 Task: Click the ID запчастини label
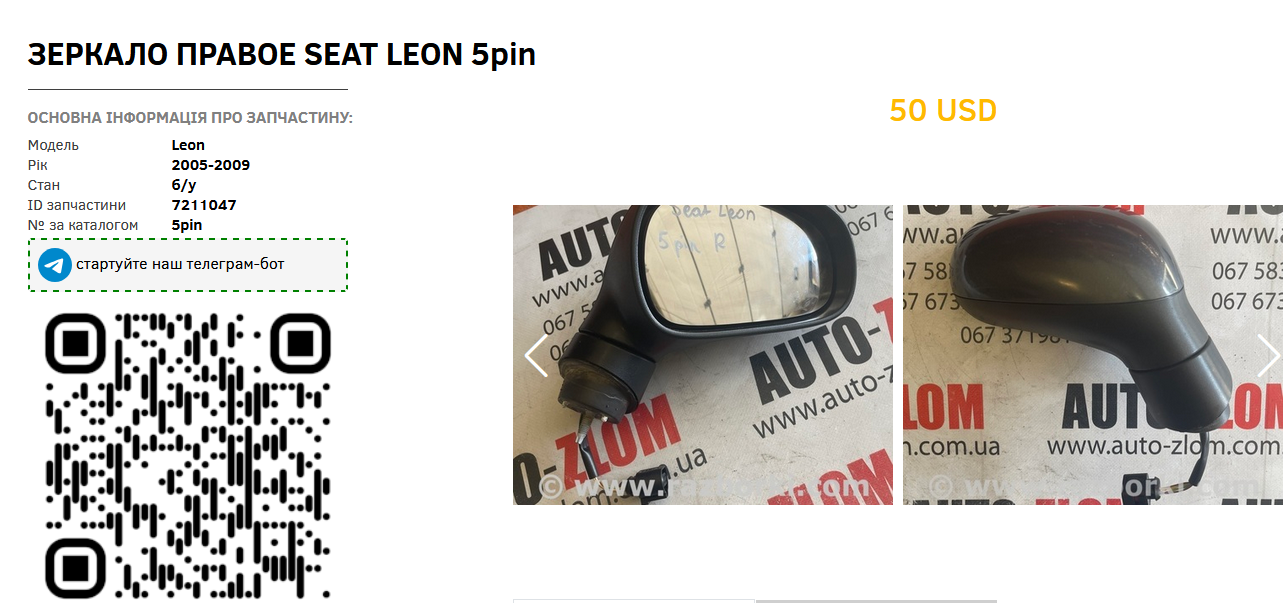pyautogui.click(x=77, y=205)
